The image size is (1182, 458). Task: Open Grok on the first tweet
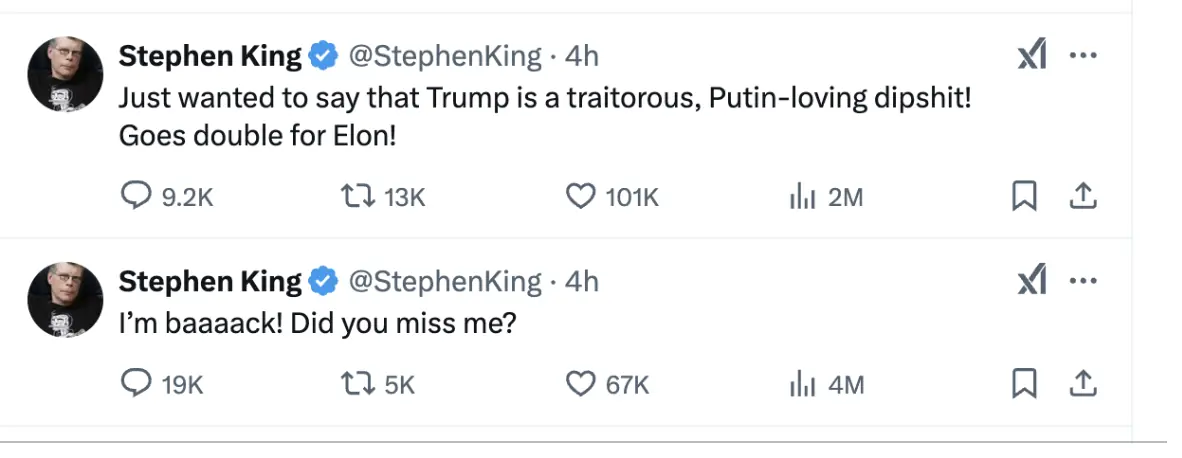click(x=1031, y=58)
